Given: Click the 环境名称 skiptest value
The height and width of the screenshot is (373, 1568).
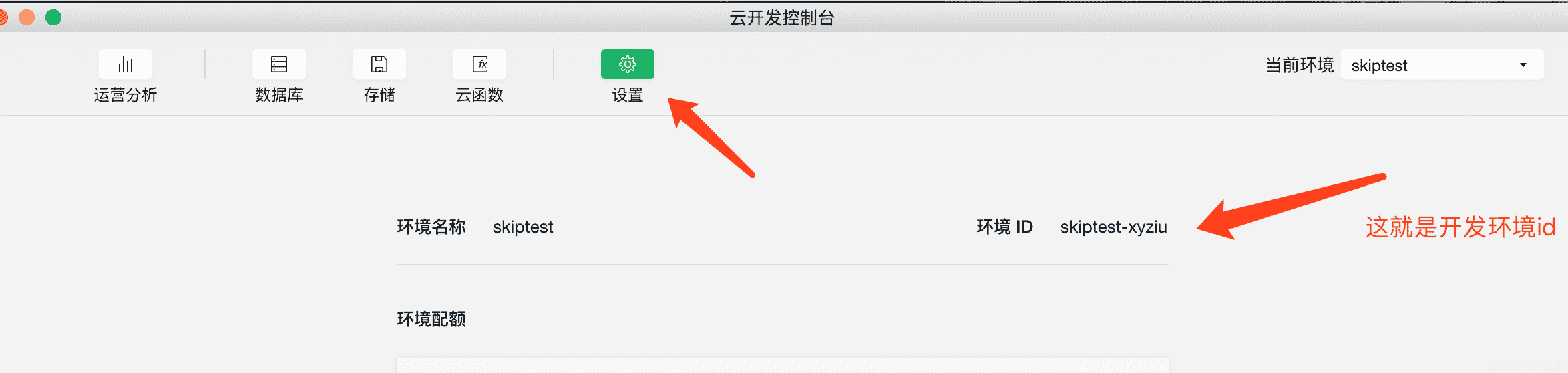Looking at the screenshot, I should click(x=523, y=227).
